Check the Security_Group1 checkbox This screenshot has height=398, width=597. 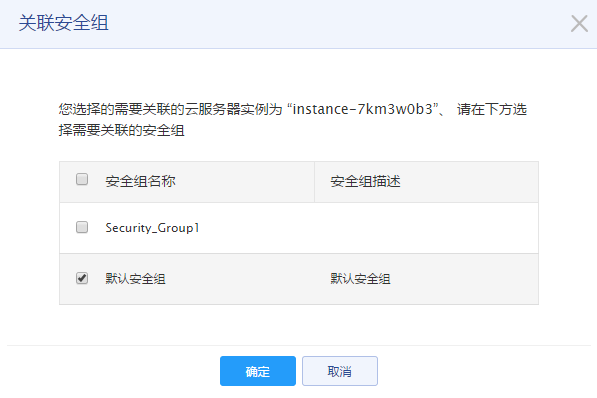(82, 227)
